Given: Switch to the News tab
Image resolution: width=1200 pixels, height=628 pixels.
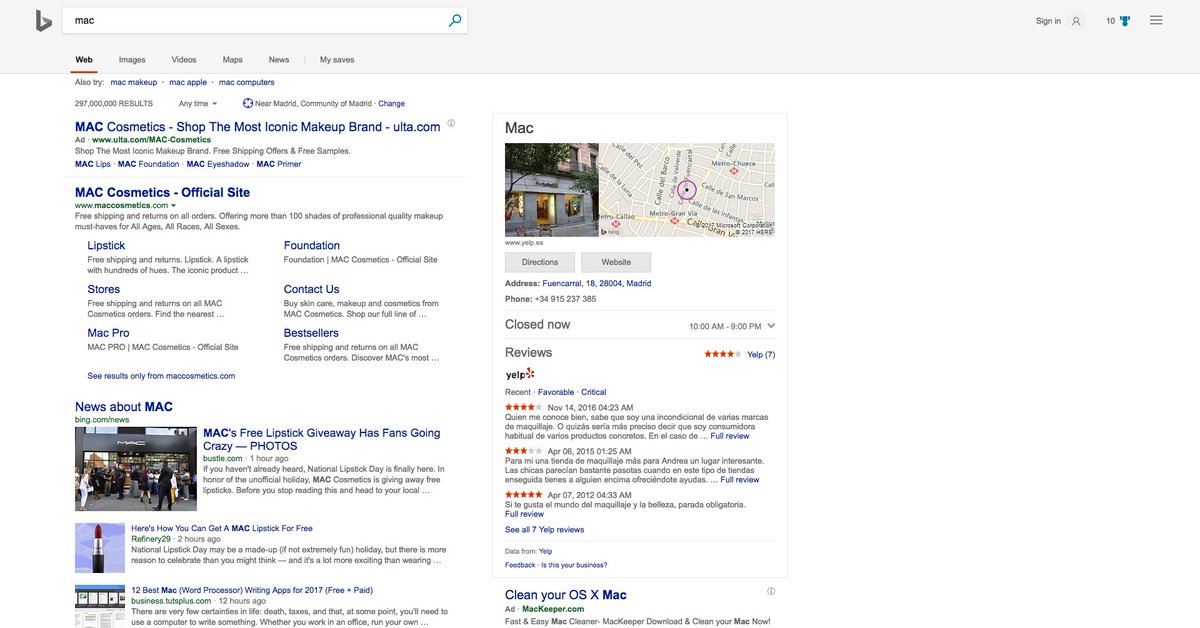Looking at the screenshot, I should coord(279,60).
